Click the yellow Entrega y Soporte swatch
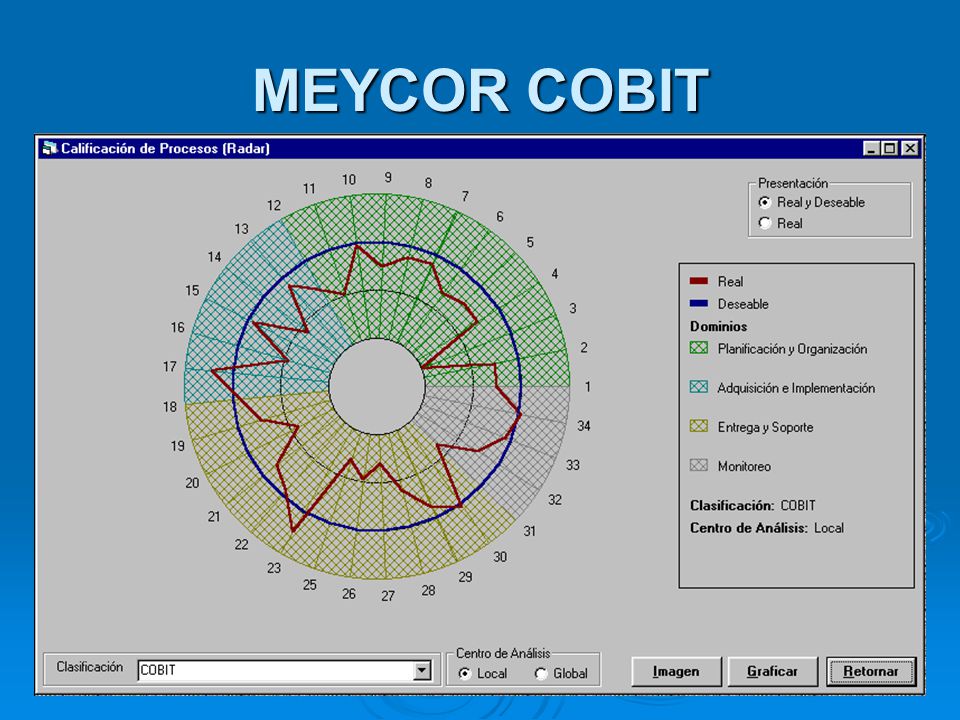 699,426
